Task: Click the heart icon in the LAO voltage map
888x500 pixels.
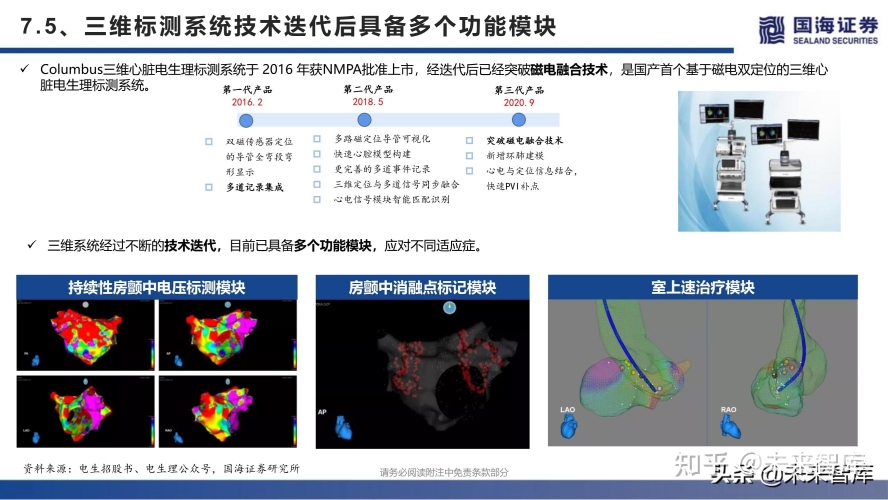Action: [36, 437]
